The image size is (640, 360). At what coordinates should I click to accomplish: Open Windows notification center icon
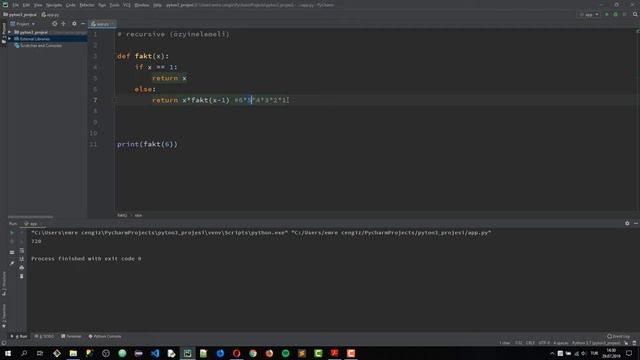(629, 353)
